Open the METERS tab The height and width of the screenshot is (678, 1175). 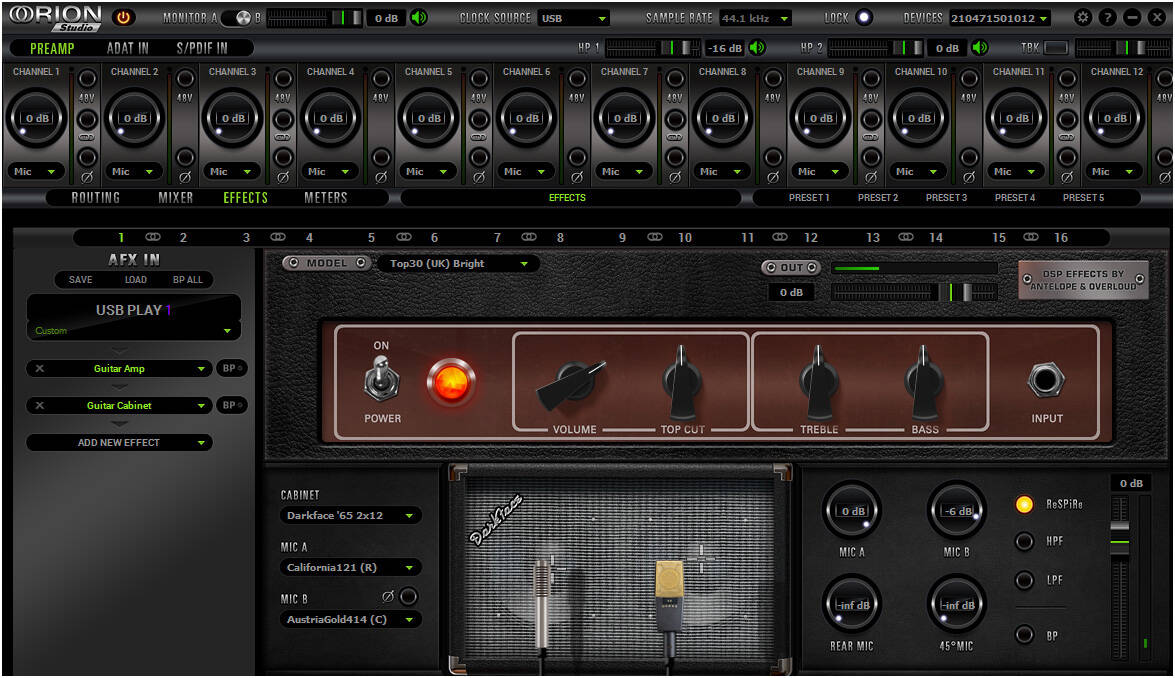coord(325,198)
